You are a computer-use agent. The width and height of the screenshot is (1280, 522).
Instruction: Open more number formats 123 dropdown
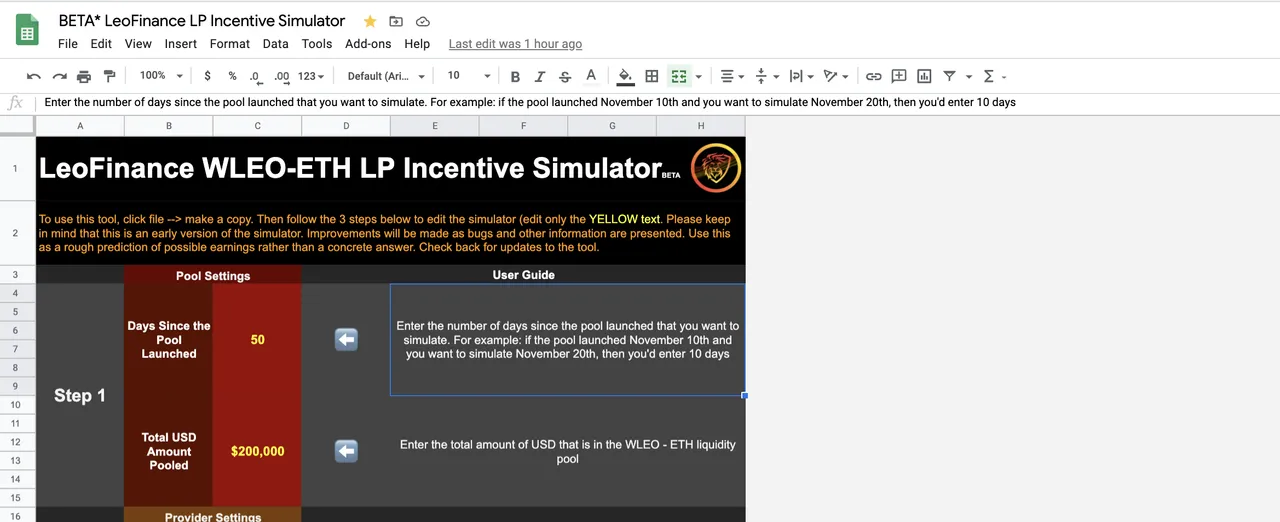pos(312,76)
